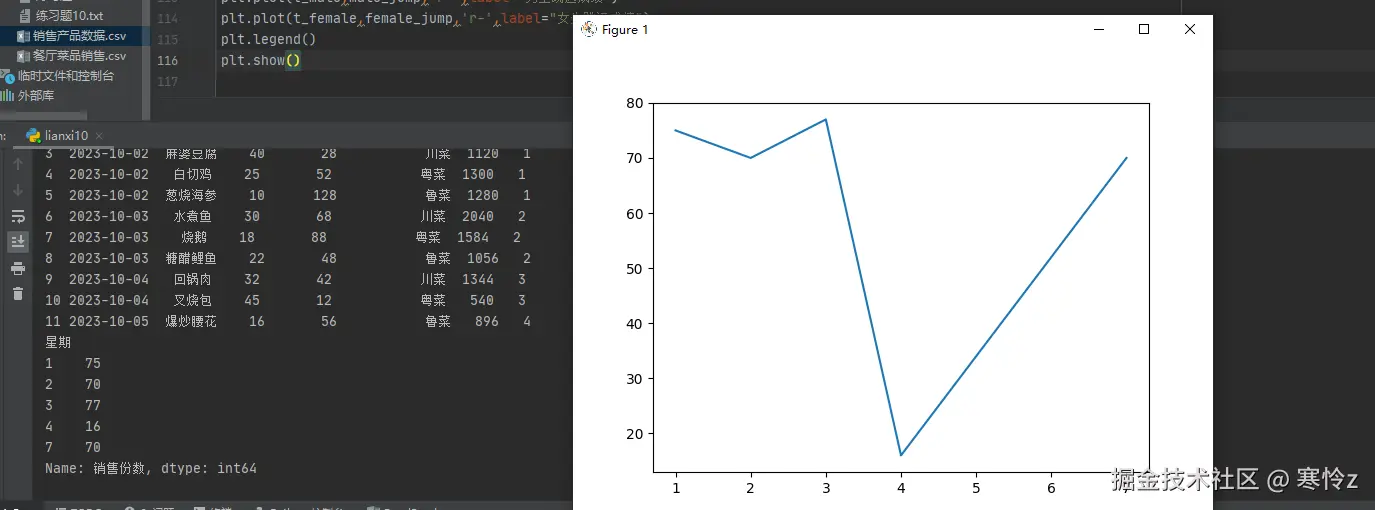The width and height of the screenshot is (1375, 510).
Task: Click y-axis tick label 50 in Figure 1
Action: point(635,269)
